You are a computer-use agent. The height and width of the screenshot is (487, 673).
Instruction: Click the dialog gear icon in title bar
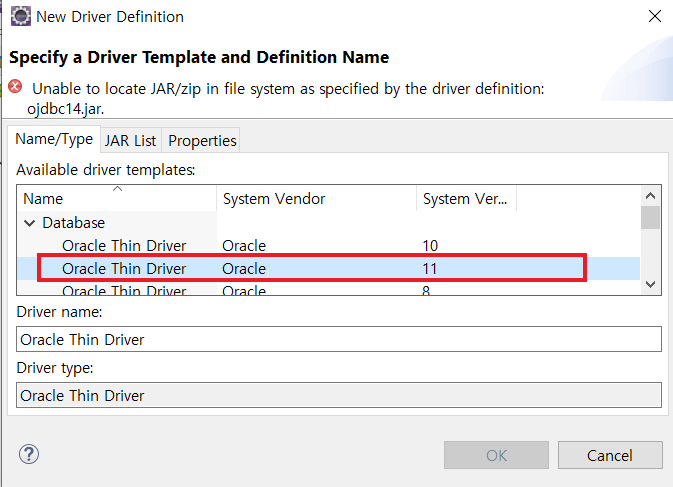pyautogui.click(x=21, y=16)
